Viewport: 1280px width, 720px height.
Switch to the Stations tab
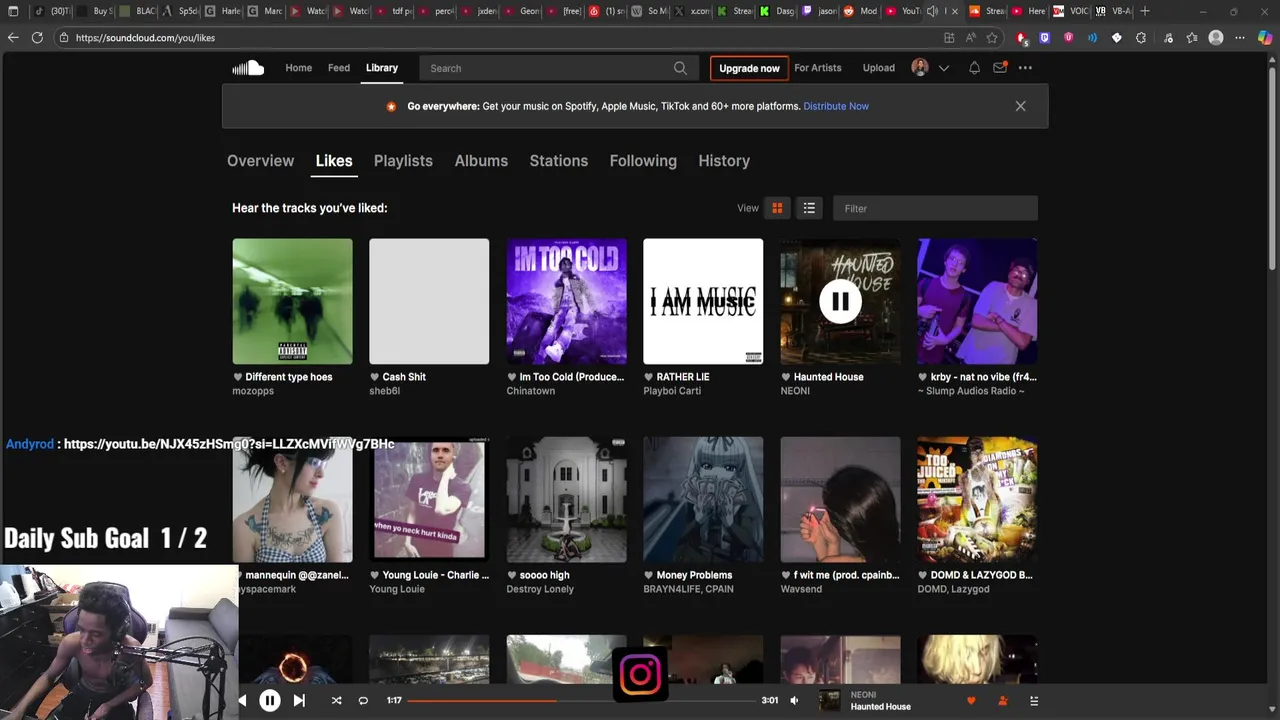pyautogui.click(x=558, y=161)
